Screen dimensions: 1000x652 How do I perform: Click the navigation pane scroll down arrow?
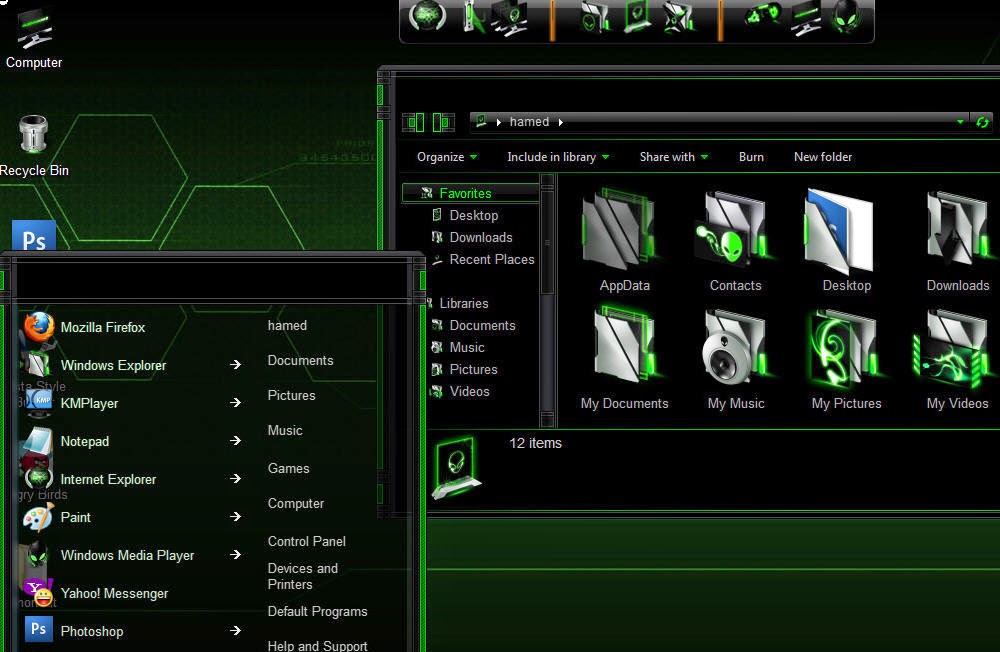[x=547, y=419]
